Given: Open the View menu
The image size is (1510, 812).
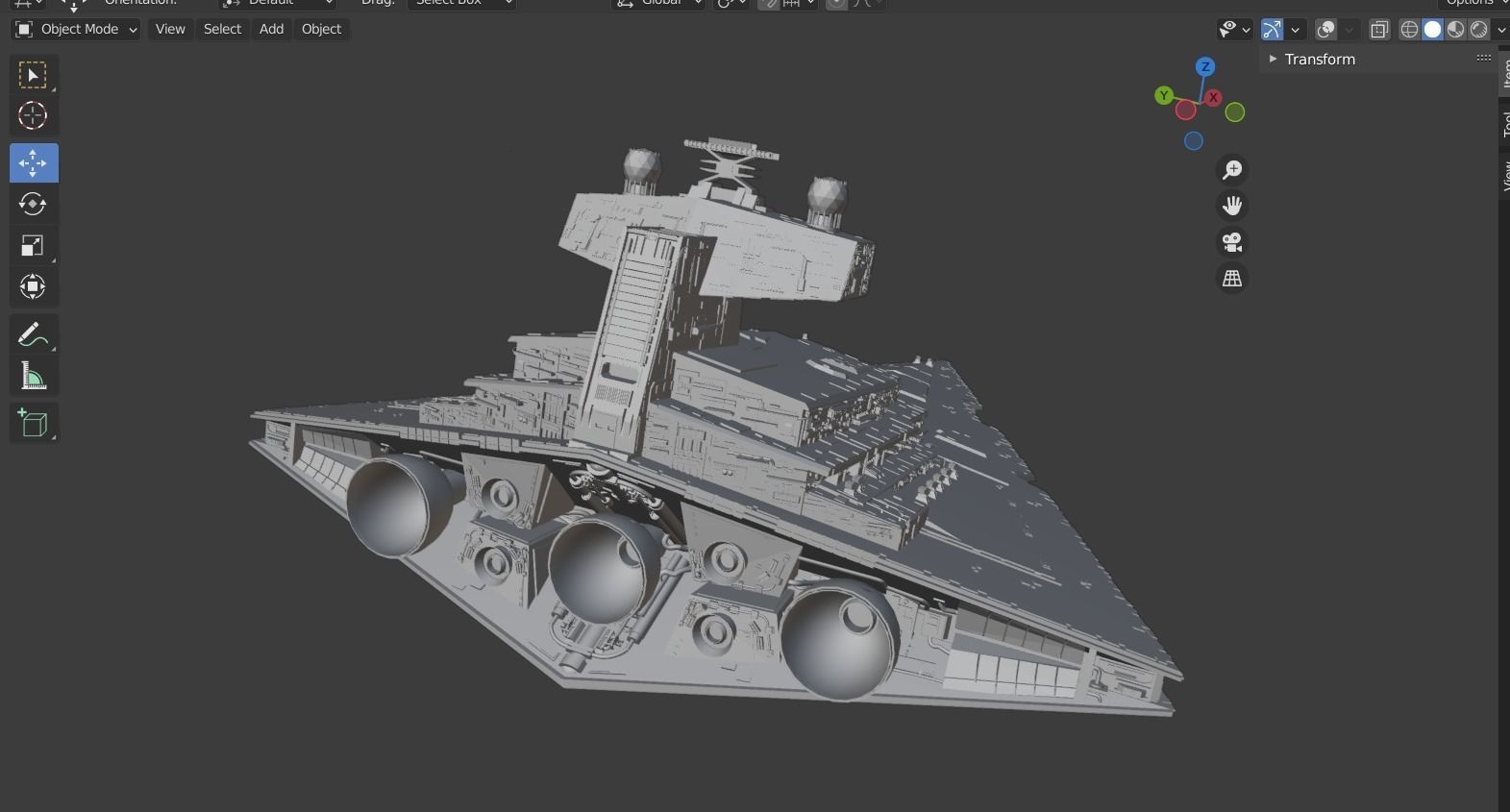Looking at the screenshot, I should pos(170,30).
